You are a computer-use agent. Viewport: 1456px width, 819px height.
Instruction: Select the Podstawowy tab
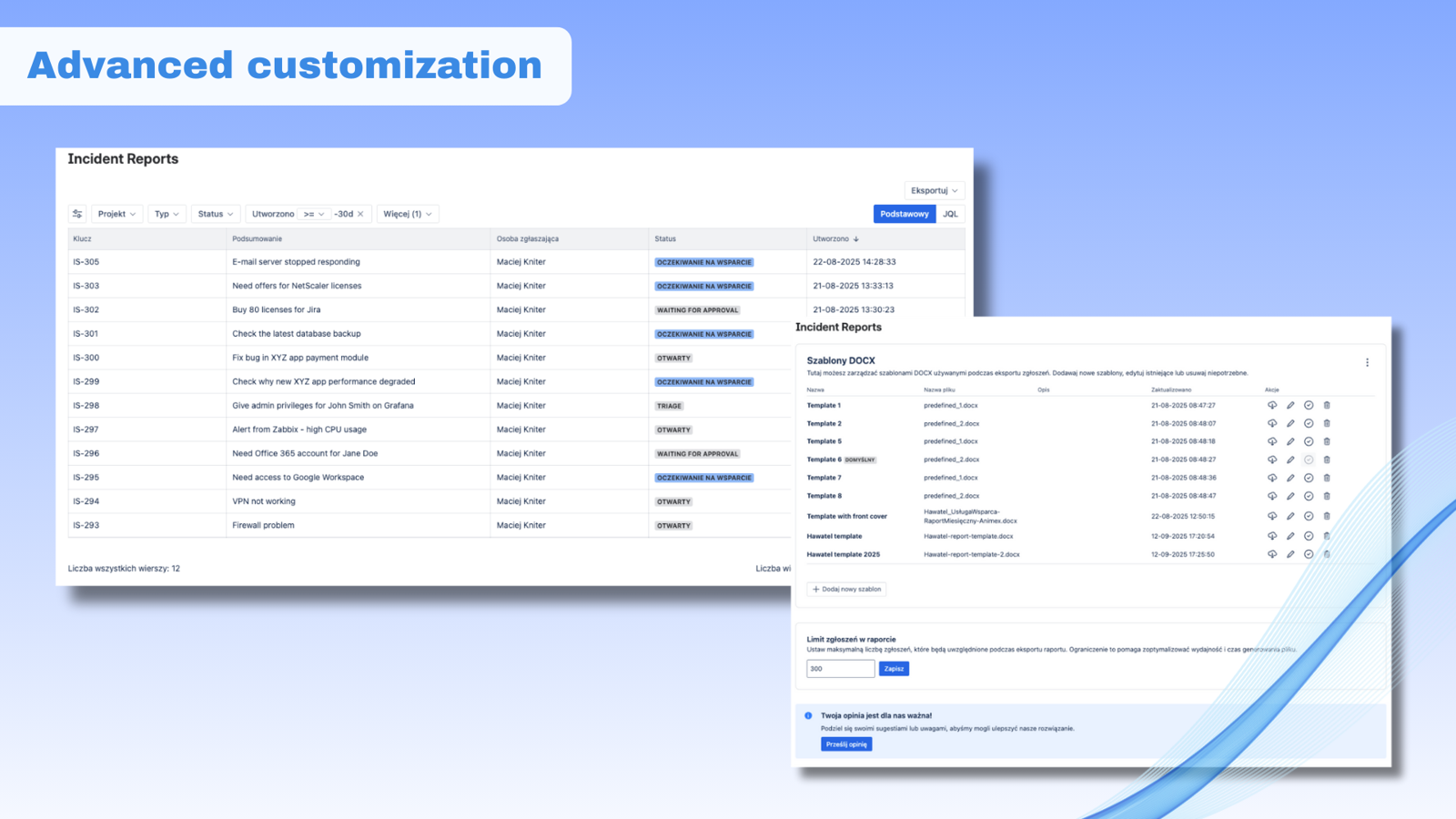click(904, 213)
